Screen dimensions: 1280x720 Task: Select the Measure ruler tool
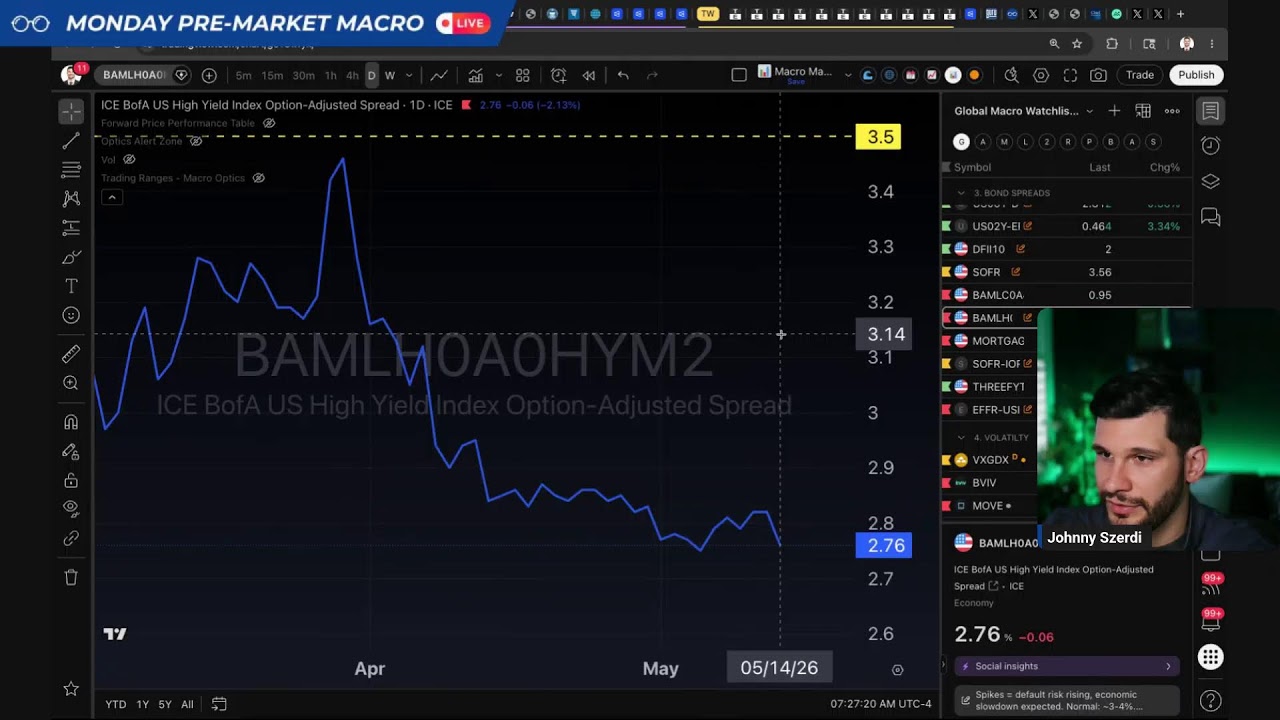click(x=71, y=354)
